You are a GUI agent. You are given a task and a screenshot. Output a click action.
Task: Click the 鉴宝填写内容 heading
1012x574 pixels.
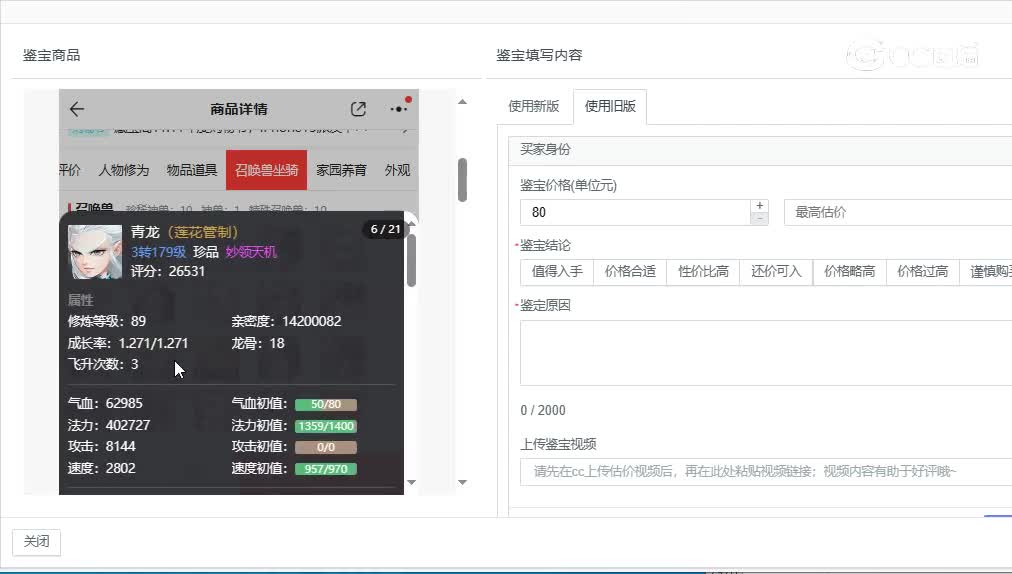pos(540,55)
